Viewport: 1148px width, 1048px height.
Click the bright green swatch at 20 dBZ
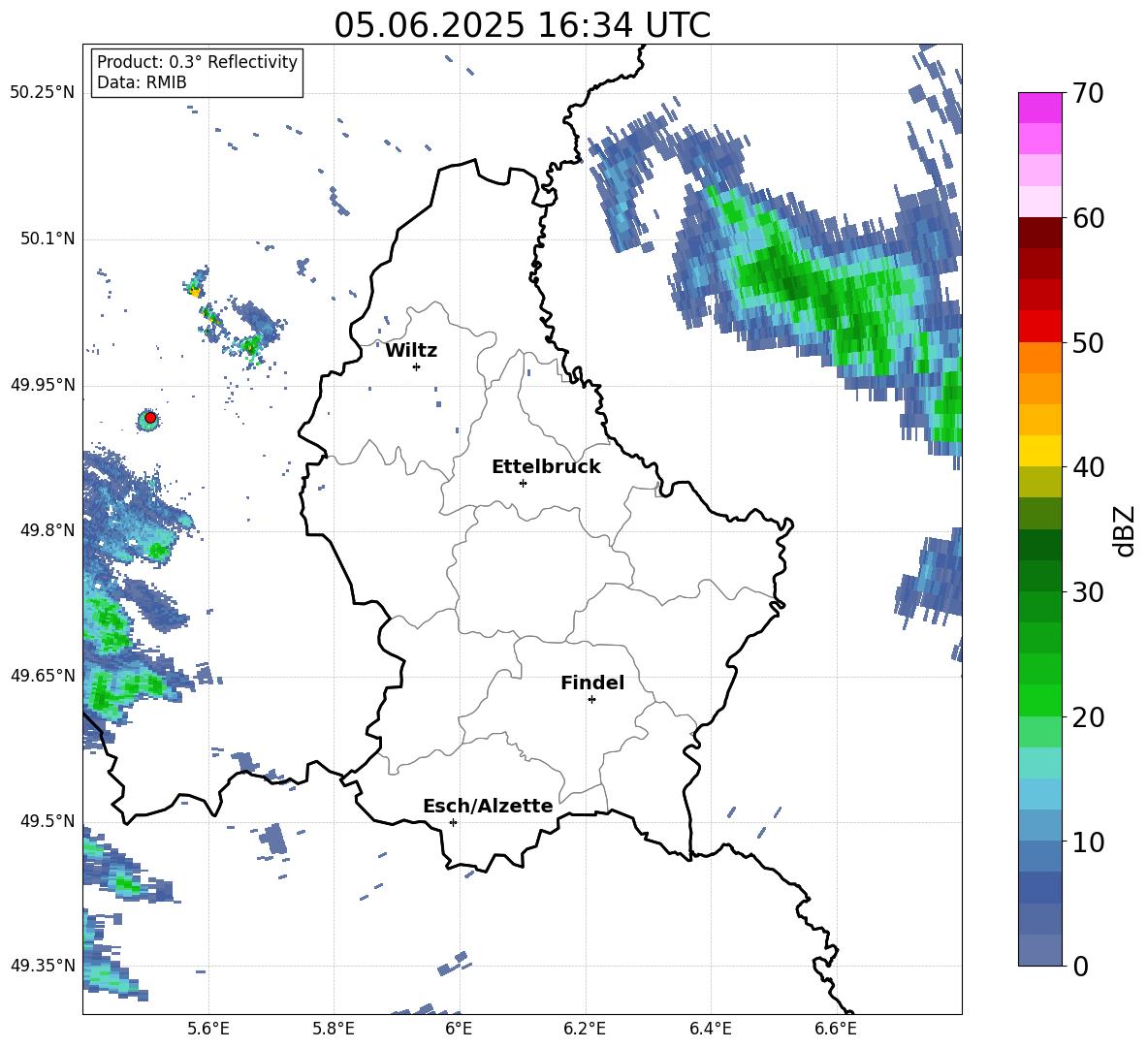coord(1039,700)
